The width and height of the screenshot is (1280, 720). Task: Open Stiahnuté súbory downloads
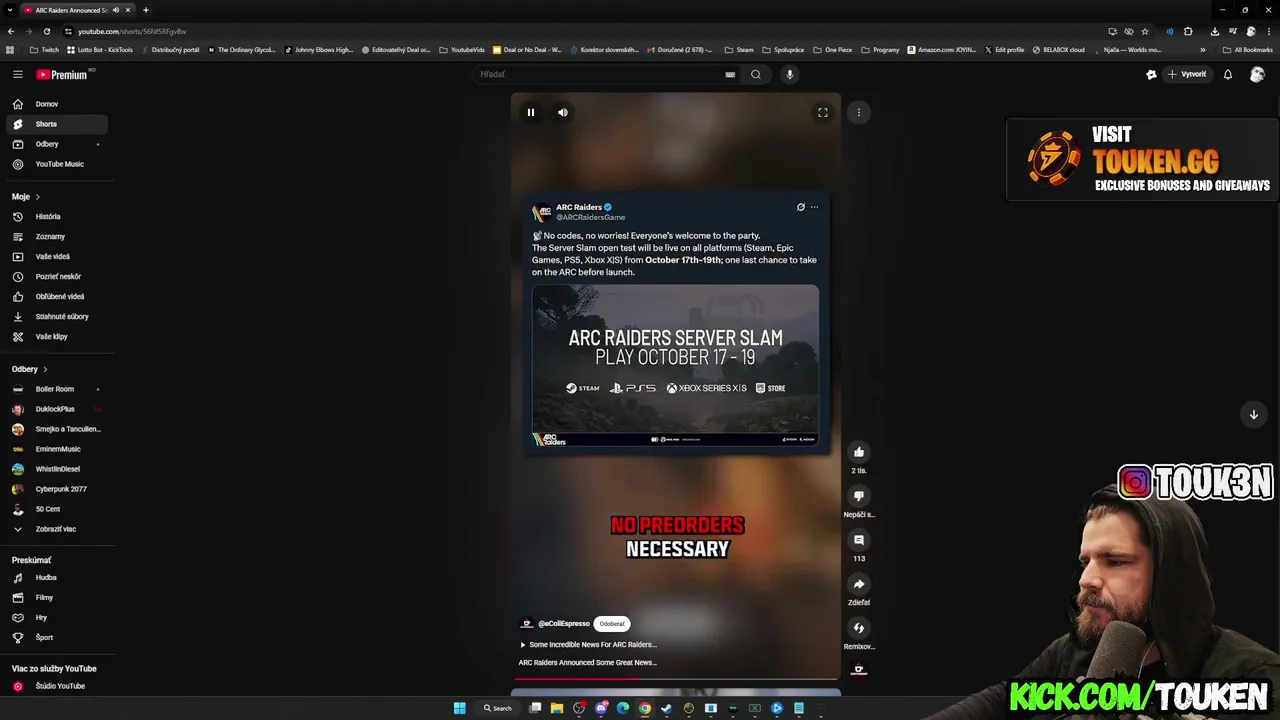[x=56, y=317]
